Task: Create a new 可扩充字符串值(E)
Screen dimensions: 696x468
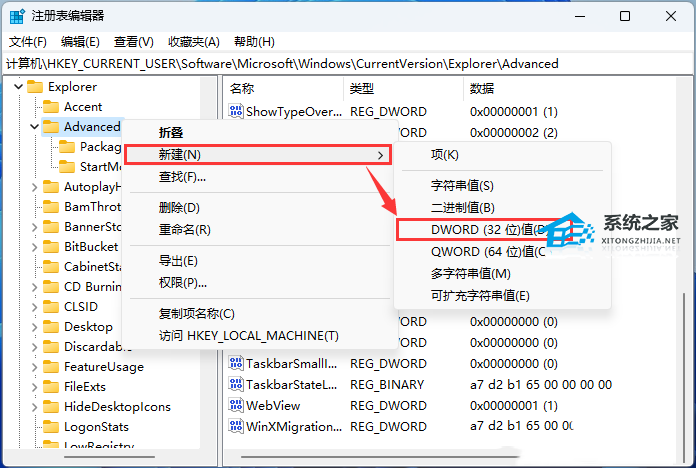Action: pyautogui.click(x=502, y=296)
